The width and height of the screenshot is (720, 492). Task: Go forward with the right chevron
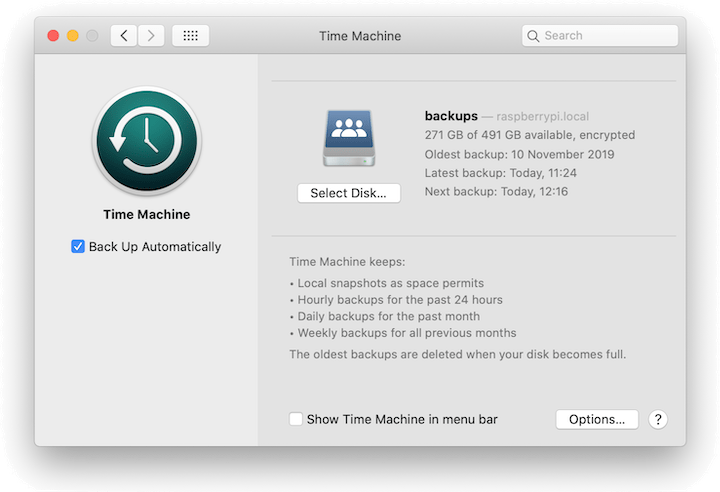[x=151, y=35]
